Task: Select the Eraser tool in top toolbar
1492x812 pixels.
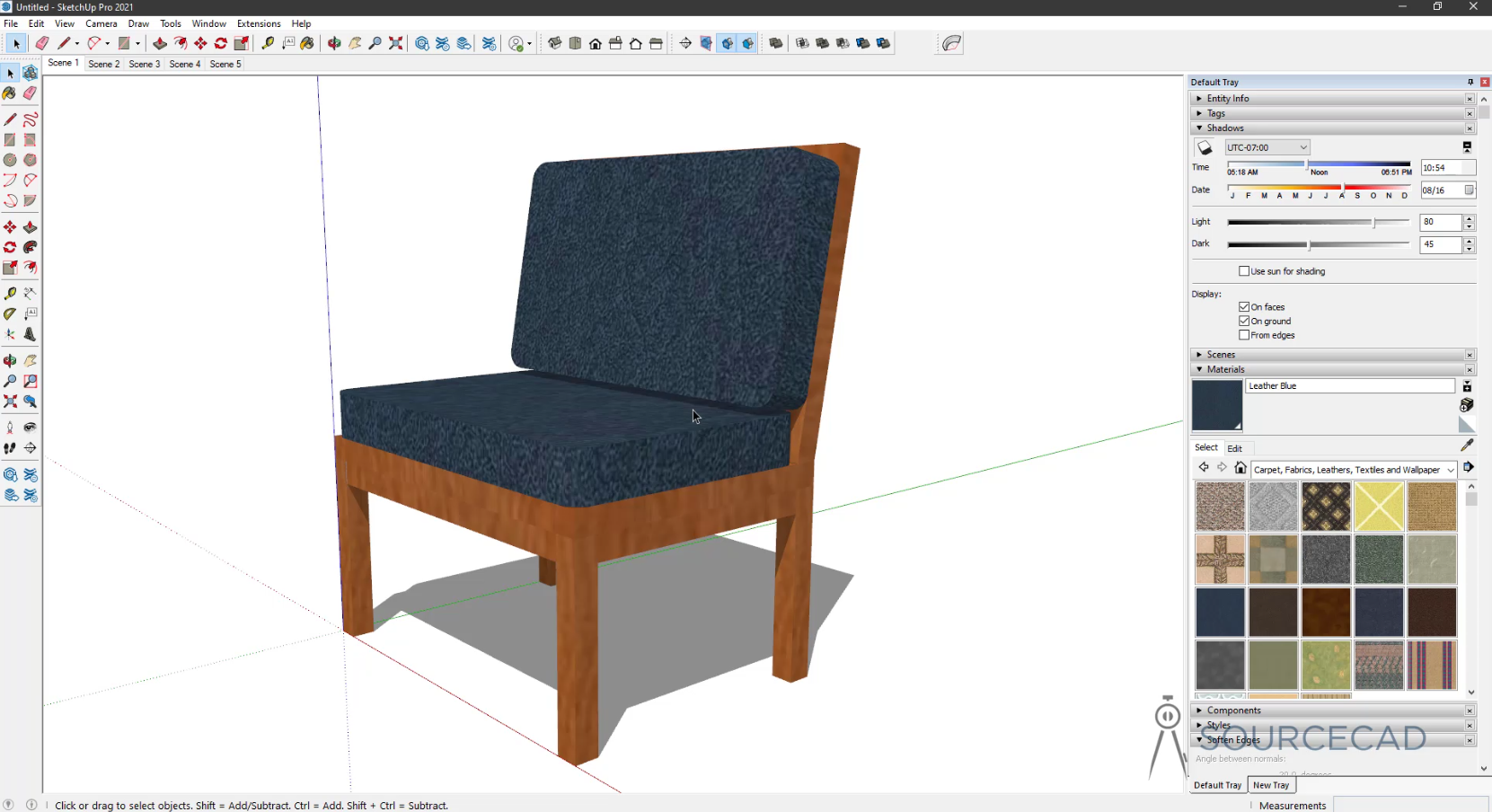Action: [x=41, y=43]
